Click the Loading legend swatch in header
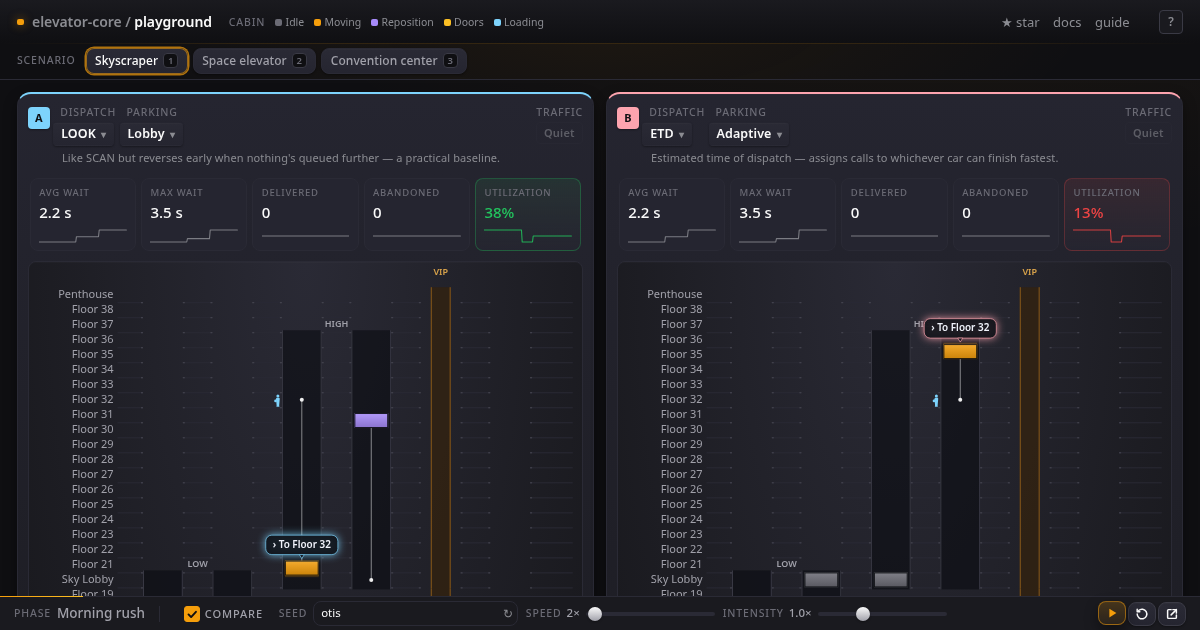 [497, 22]
